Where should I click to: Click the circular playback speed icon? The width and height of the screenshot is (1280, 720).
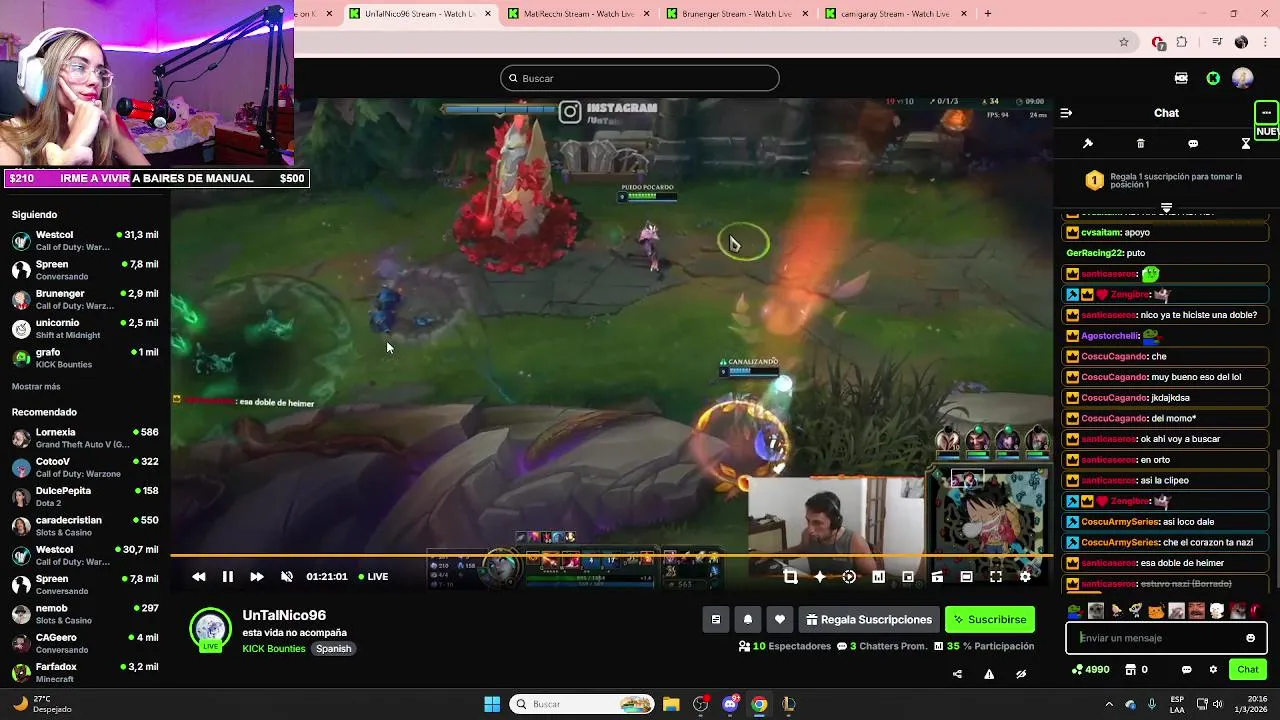coord(849,577)
